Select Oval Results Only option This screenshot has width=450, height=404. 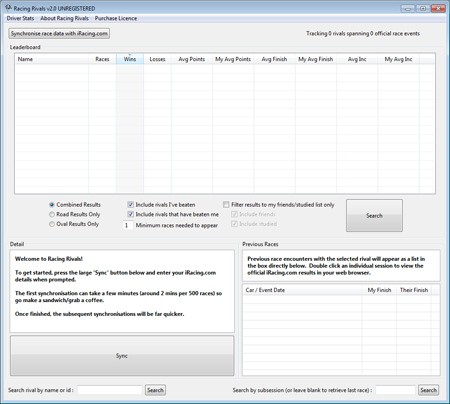coord(52,224)
